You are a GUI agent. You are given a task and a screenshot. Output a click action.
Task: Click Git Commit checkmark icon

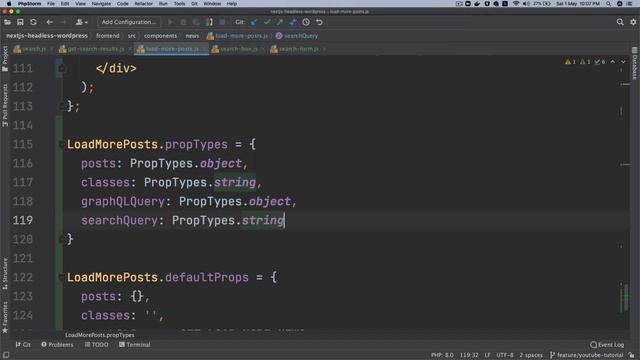267,22
